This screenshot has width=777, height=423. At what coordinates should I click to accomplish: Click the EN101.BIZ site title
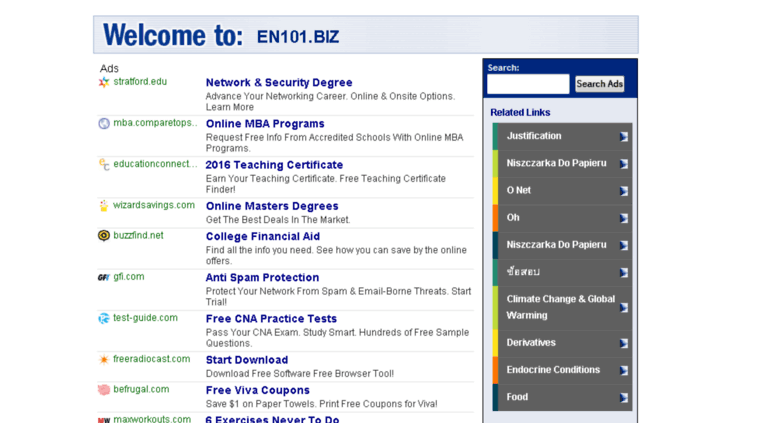point(298,37)
